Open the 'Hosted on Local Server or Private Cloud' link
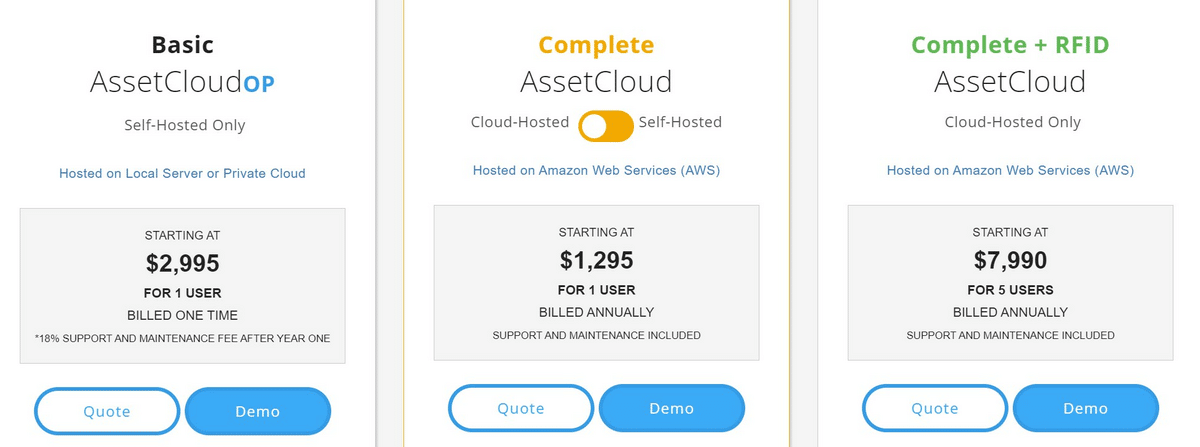 coord(182,173)
